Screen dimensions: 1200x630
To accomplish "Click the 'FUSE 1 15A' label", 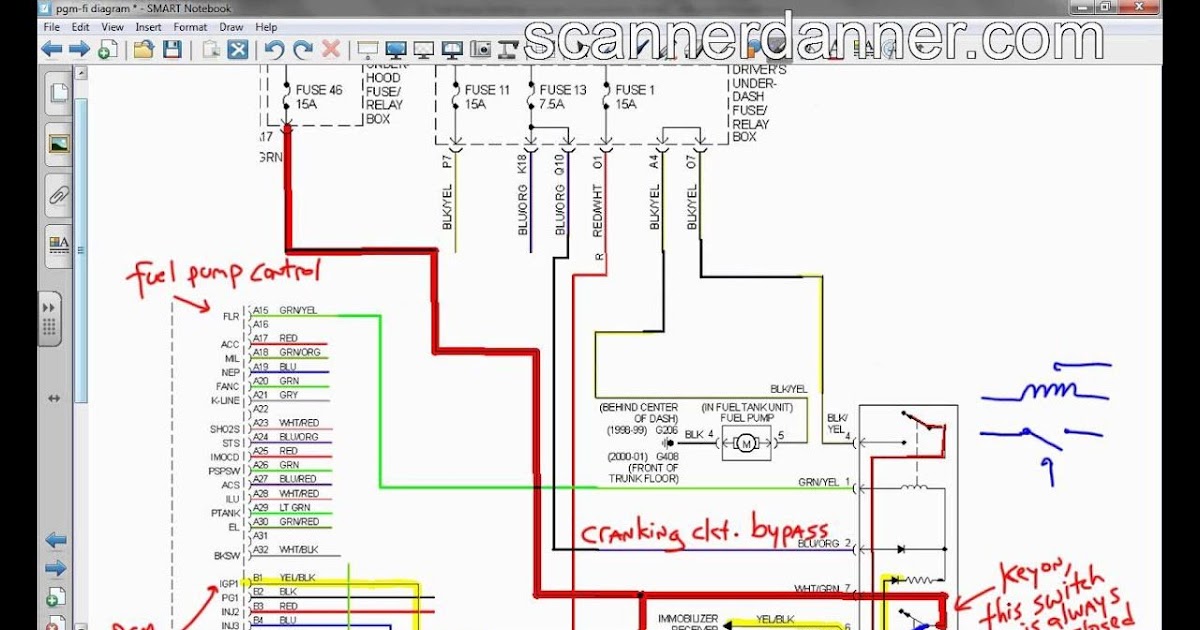I will tap(635, 97).
